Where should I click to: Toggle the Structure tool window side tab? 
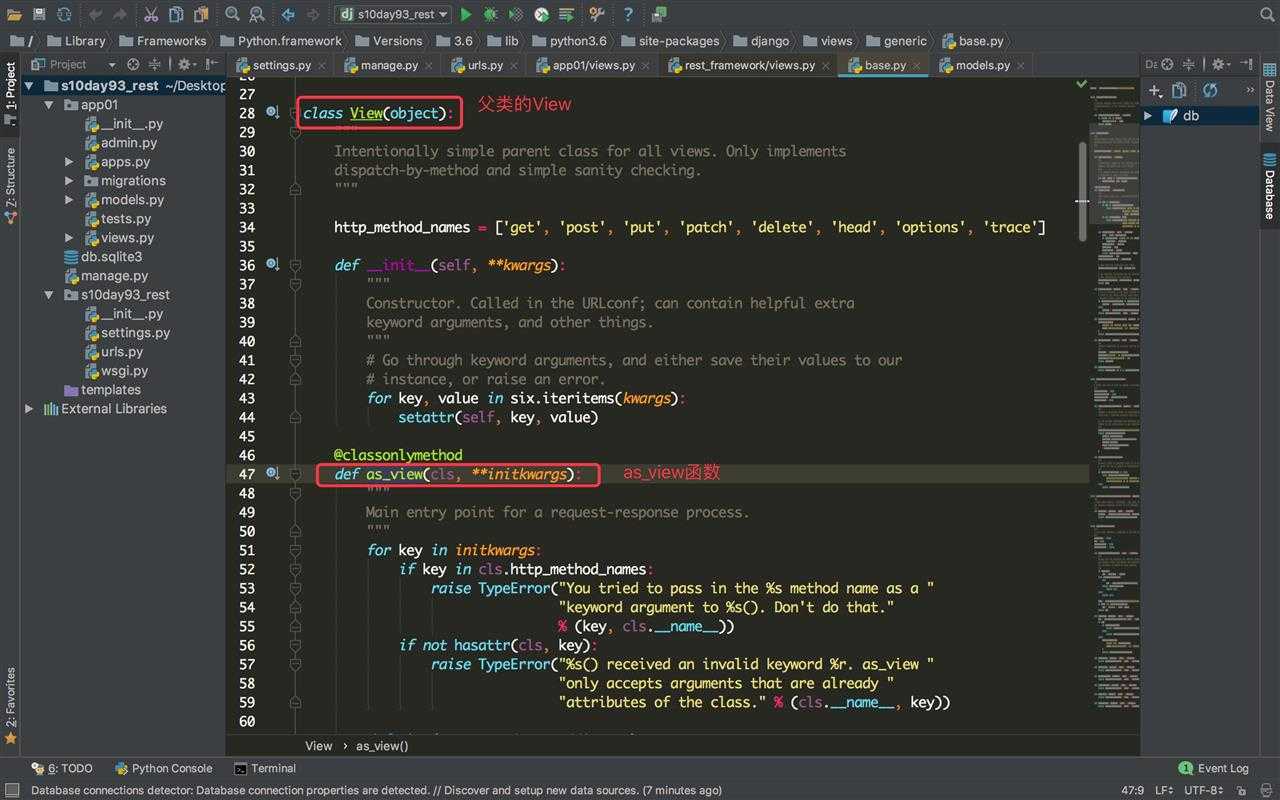(x=10, y=185)
